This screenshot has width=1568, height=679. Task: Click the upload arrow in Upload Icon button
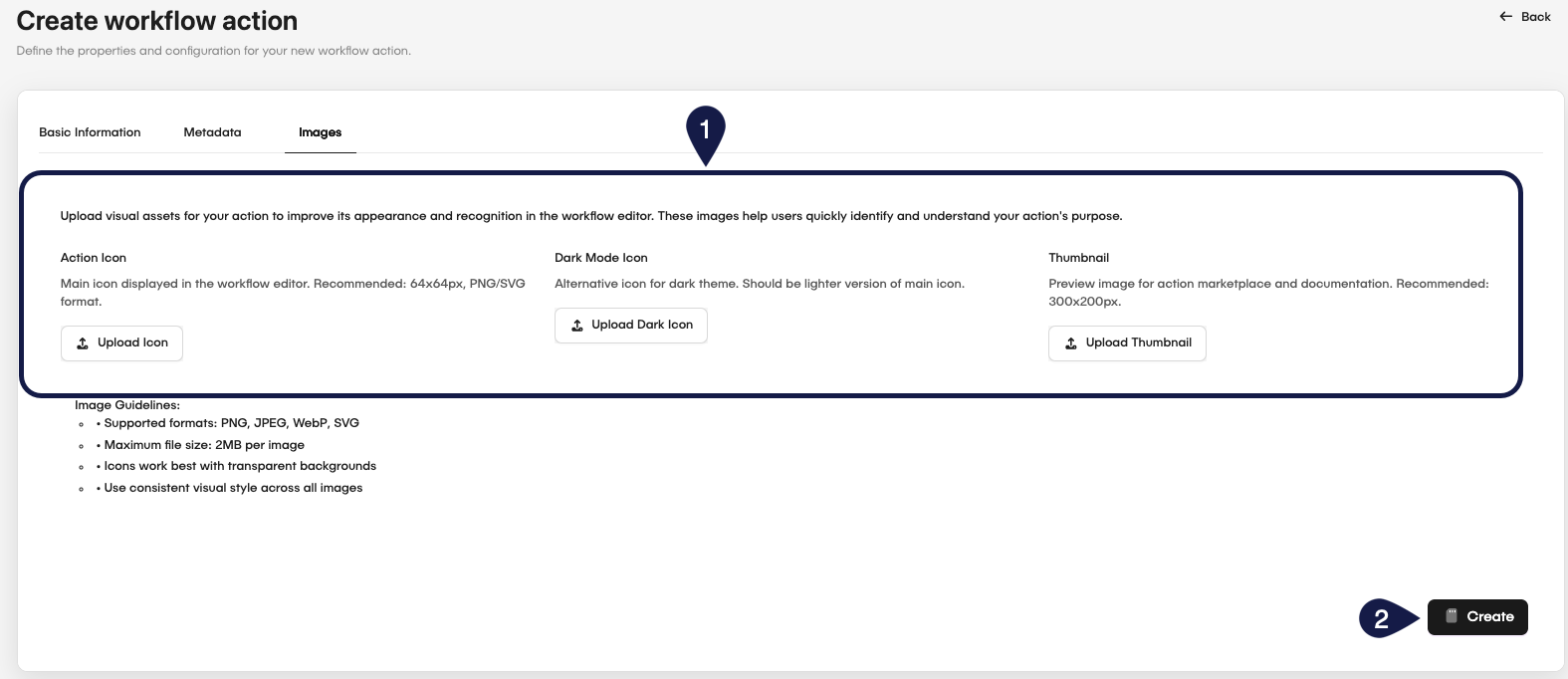(83, 343)
